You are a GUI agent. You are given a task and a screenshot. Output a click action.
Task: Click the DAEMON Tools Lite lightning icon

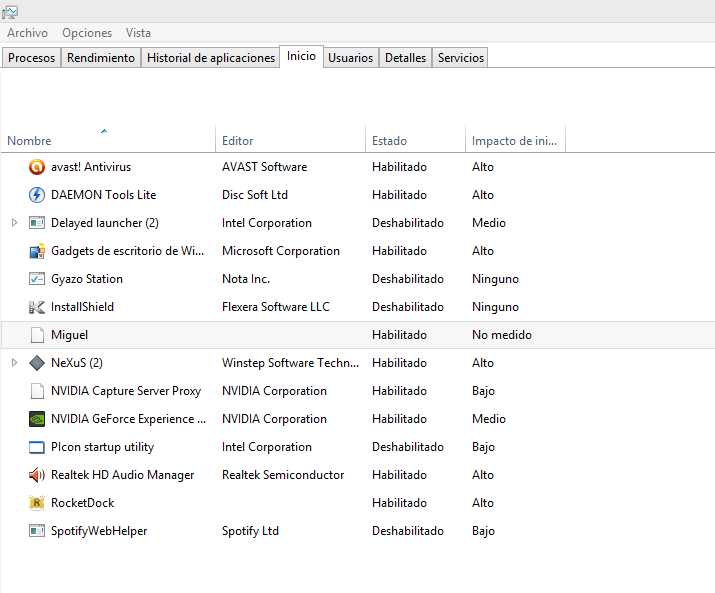point(36,195)
